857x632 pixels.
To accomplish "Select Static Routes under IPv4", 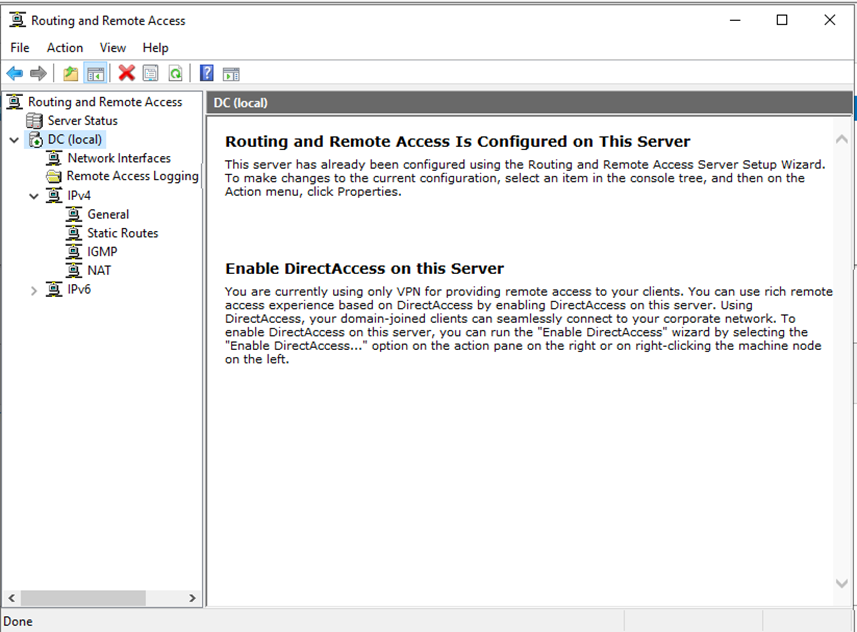I will point(122,233).
